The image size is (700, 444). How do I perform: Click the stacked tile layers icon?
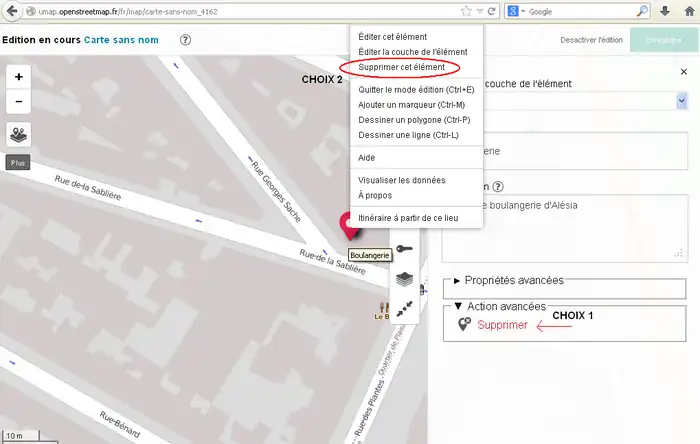pyautogui.click(x=405, y=279)
